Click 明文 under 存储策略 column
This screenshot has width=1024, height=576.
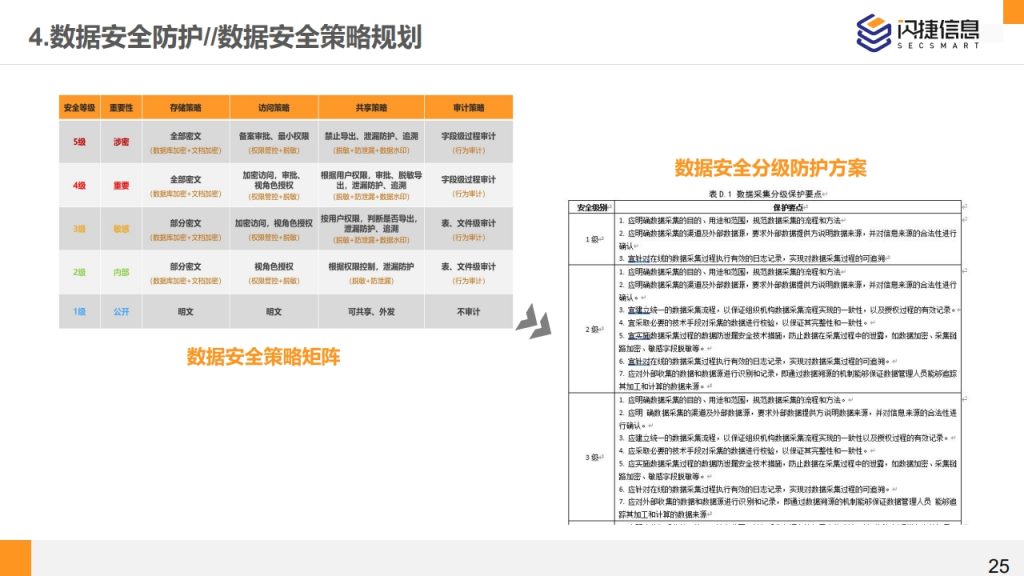pos(185,312)
